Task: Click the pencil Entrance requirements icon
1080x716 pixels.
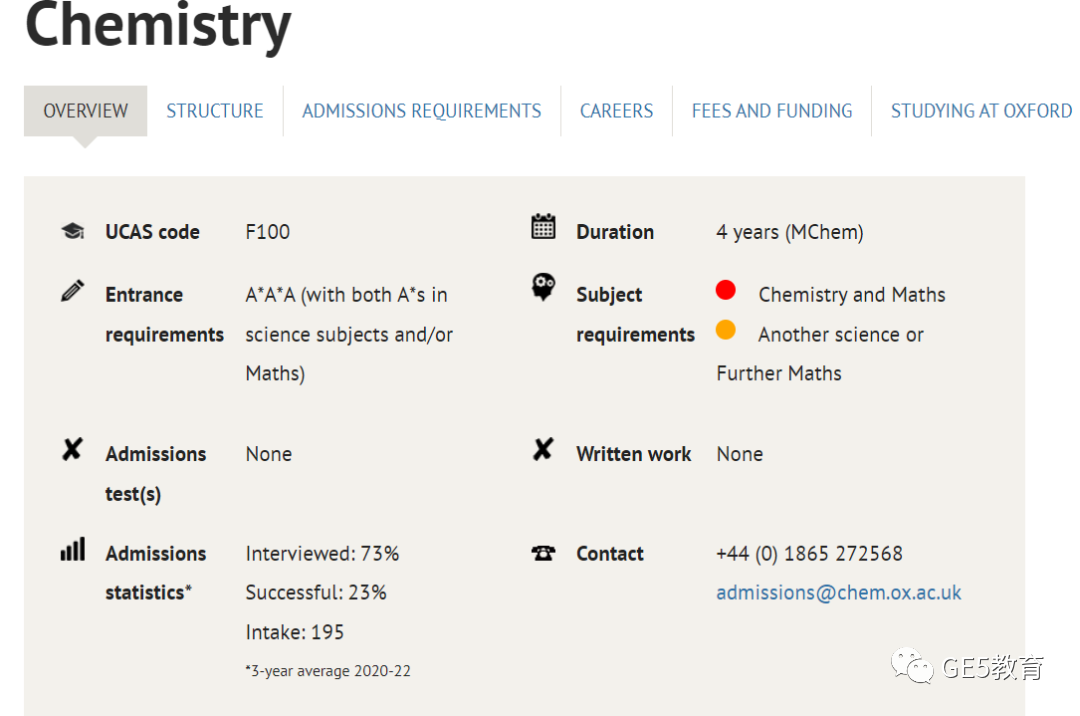Action: (x=72, y=291)
